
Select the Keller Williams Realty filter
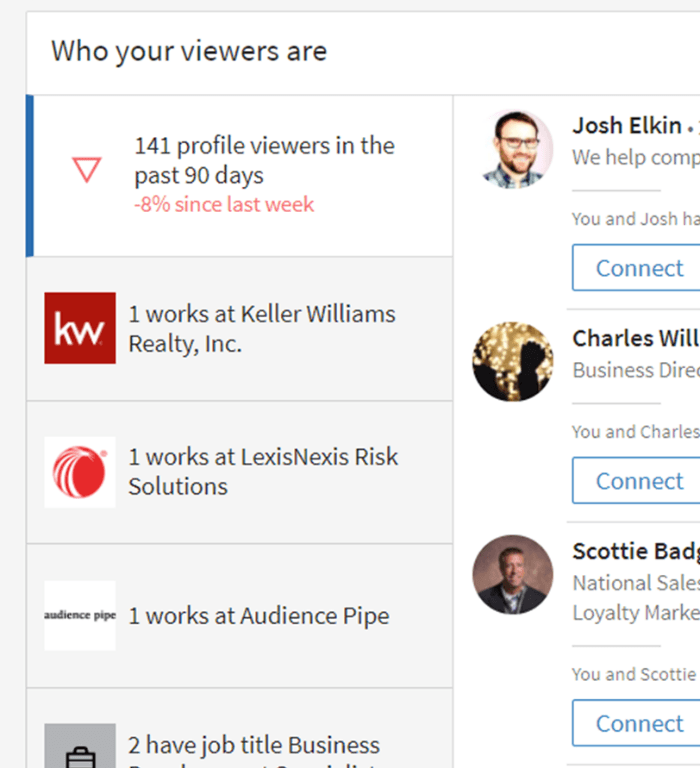click(240, 329)
